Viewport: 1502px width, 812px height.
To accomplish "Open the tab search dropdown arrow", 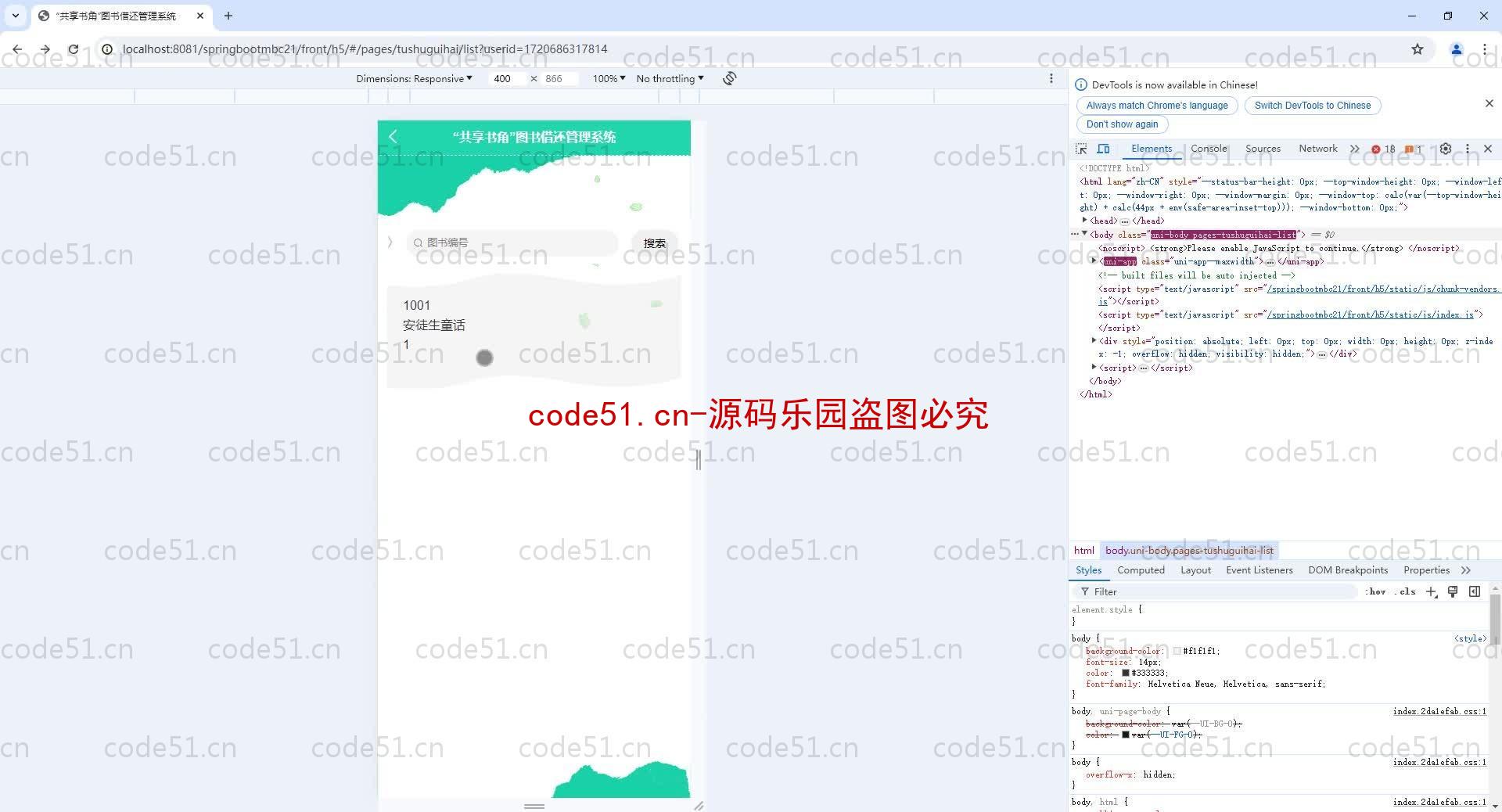I will pos(16,16).
